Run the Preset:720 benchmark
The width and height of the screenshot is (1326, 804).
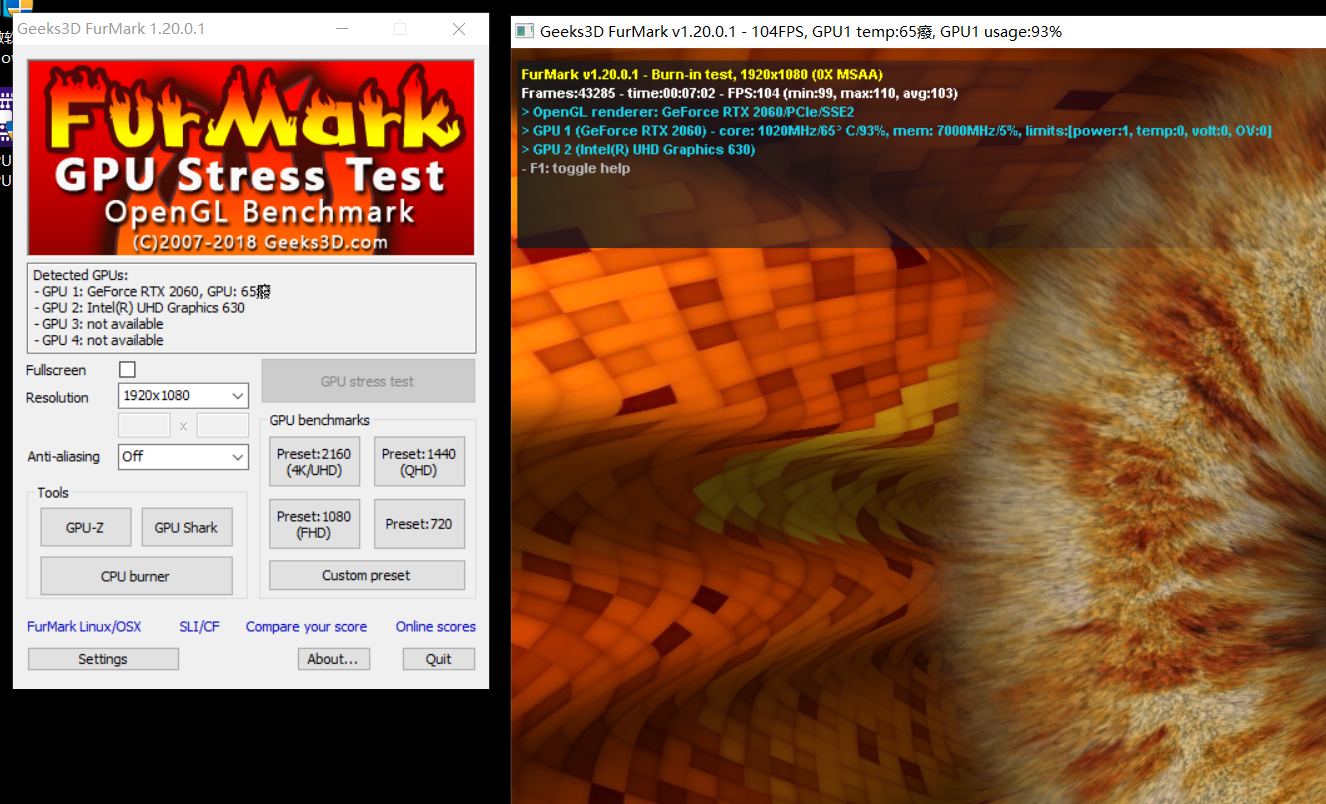[x=419, y=524]
